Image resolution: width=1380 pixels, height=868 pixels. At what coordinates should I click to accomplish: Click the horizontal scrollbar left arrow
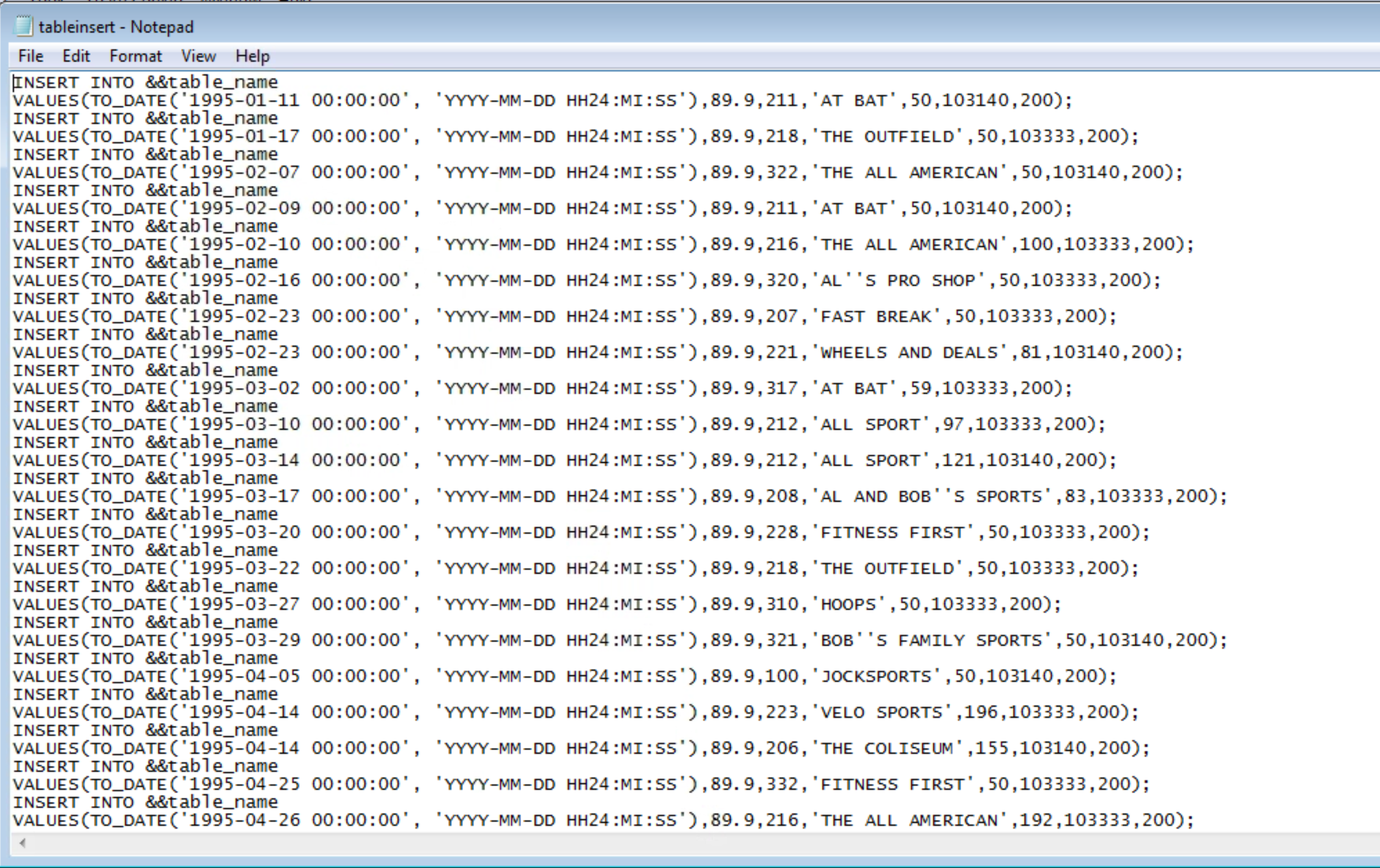click(x=22, y=842)
